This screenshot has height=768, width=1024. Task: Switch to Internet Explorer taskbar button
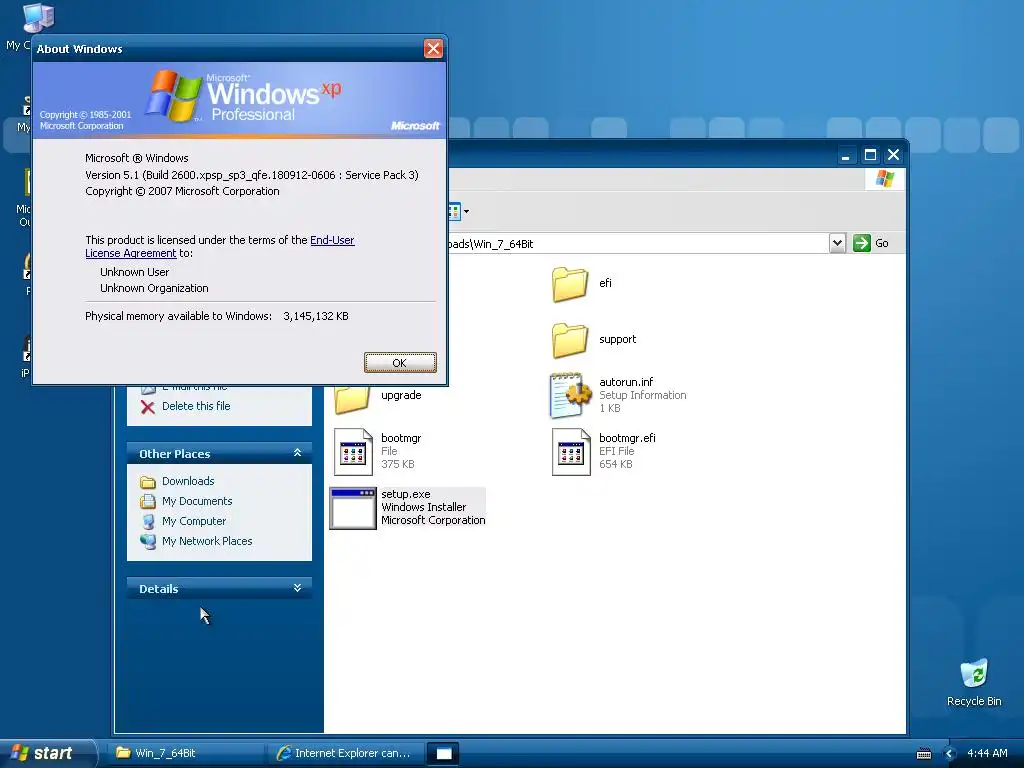click(346, 753)
